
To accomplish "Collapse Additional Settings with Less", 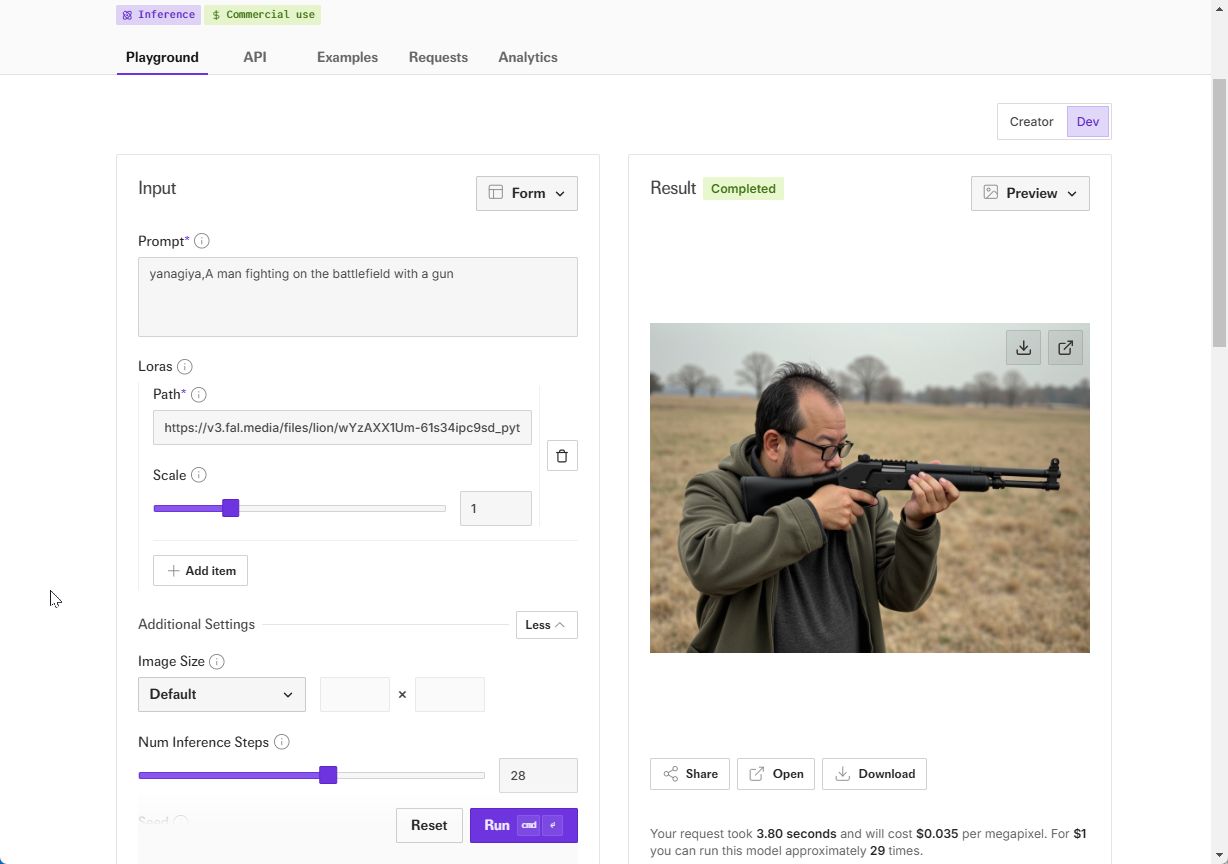I will (546, 625).
